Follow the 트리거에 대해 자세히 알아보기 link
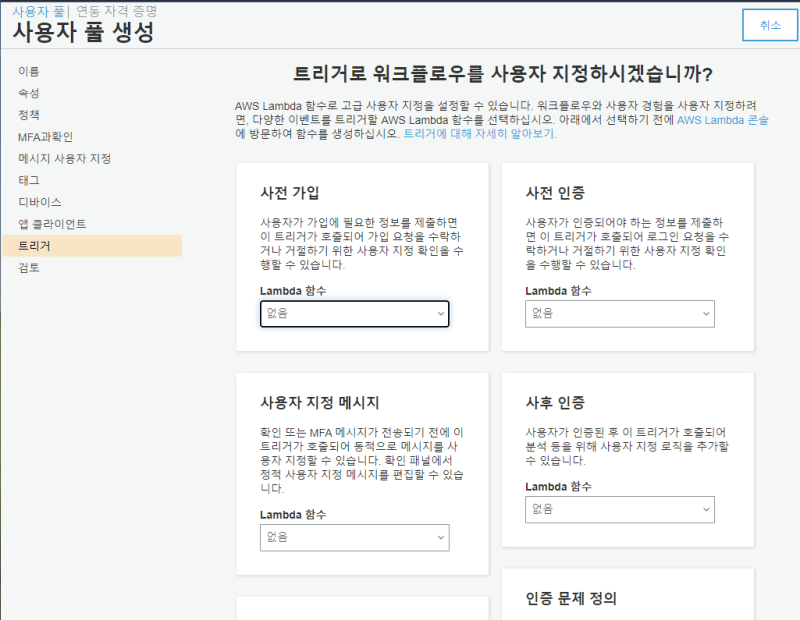800x620 pixels. pyautogui.click(x=479, y=133)
